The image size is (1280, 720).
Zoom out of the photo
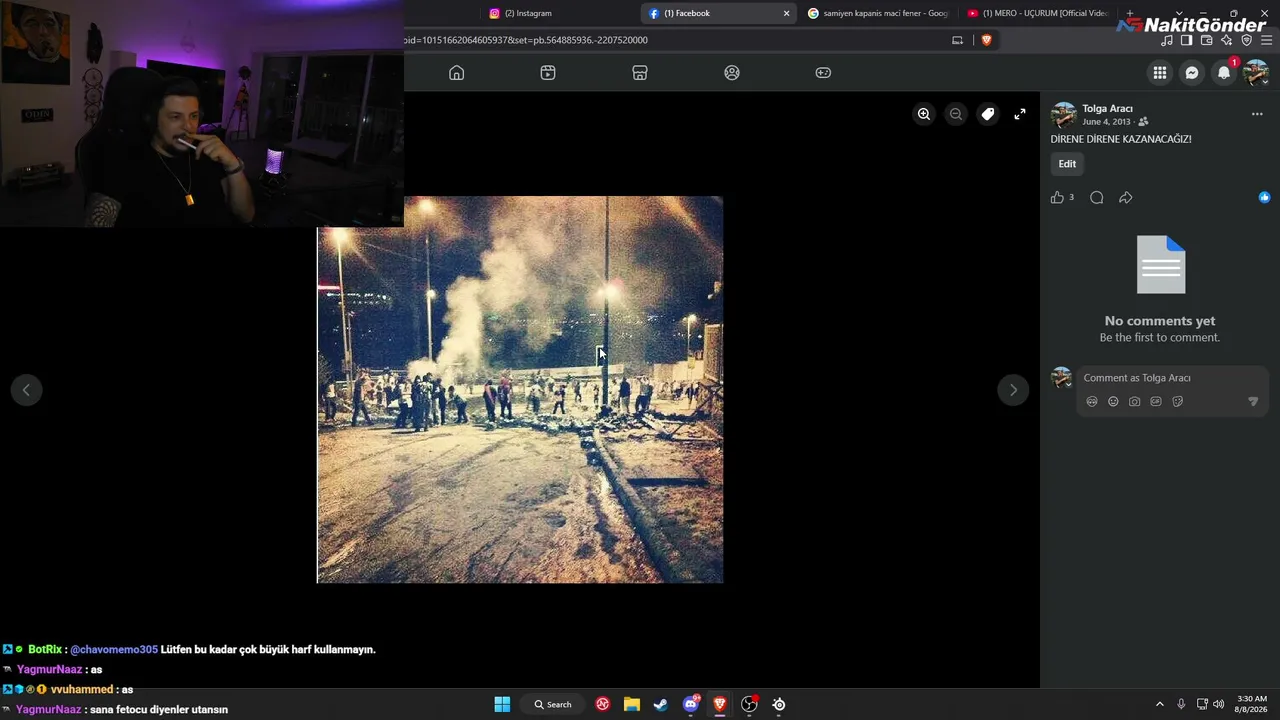tap(956, 114)
